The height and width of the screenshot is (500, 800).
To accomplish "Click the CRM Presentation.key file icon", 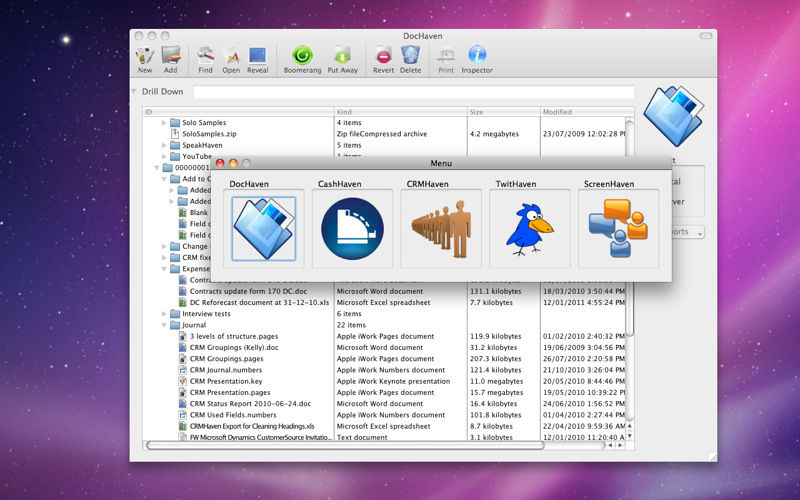I will pyautogui.click(x=183, y=381).
